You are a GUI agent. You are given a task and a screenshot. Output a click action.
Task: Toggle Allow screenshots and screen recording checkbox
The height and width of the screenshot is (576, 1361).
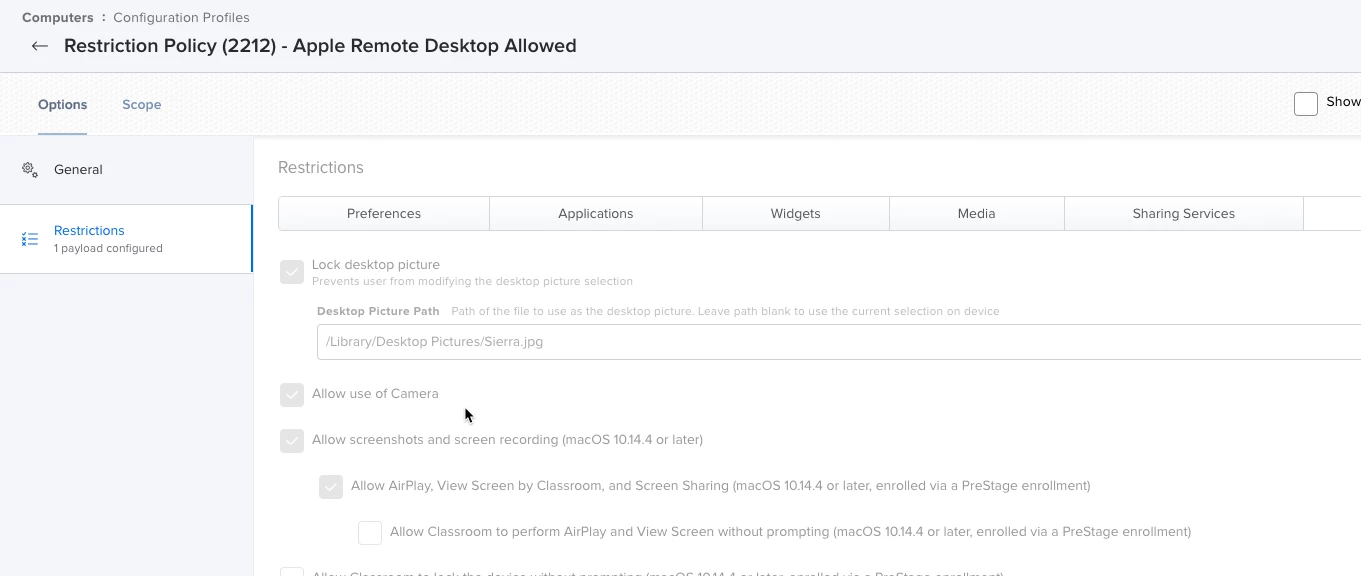click(x=292, y=440)
